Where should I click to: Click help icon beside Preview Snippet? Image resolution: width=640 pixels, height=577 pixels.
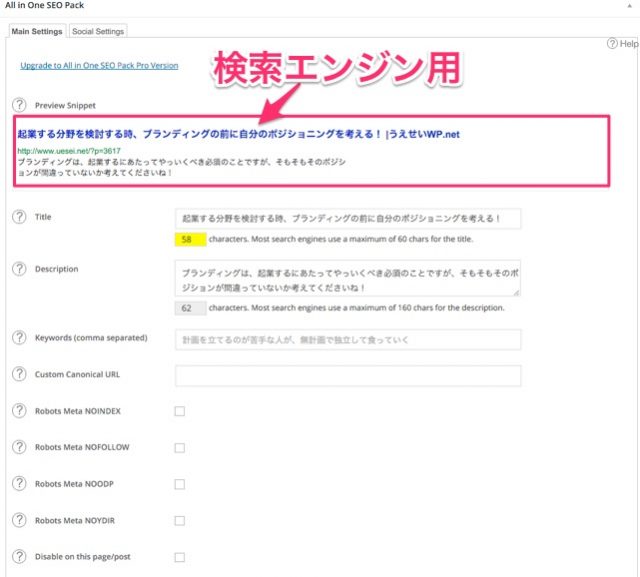(x=19, y=105)
